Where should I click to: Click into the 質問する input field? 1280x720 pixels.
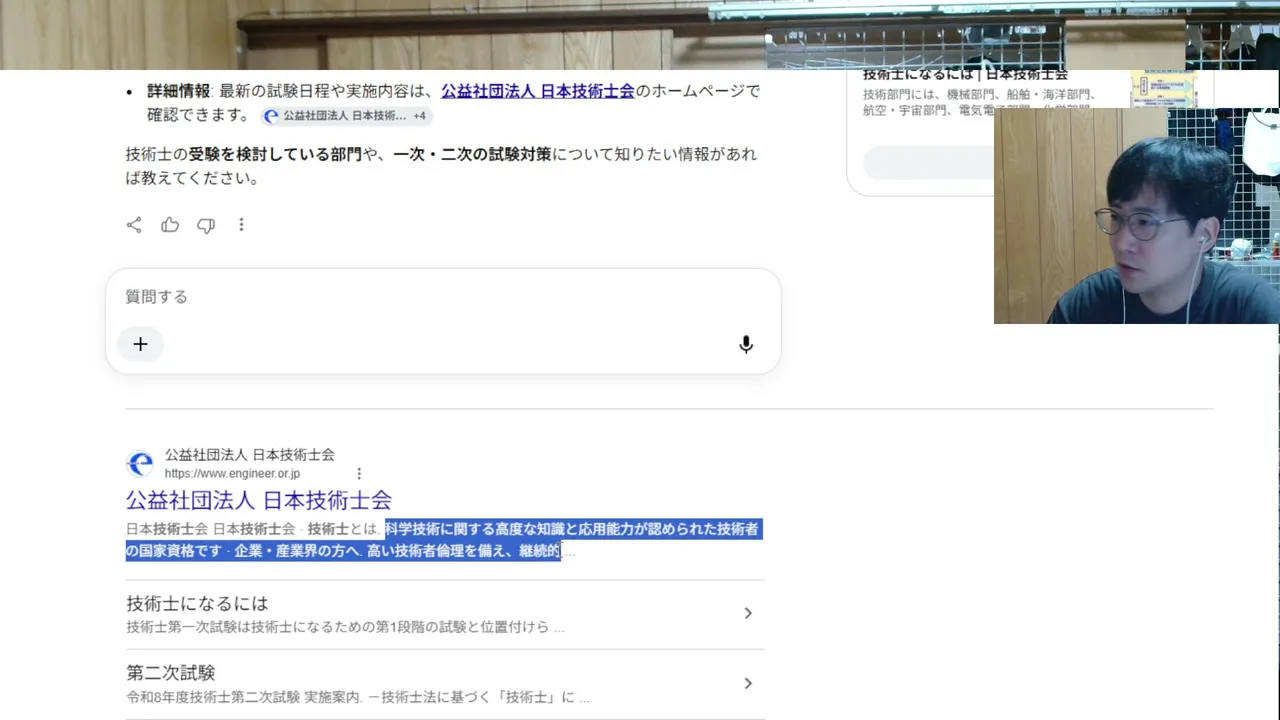[443, 297]
